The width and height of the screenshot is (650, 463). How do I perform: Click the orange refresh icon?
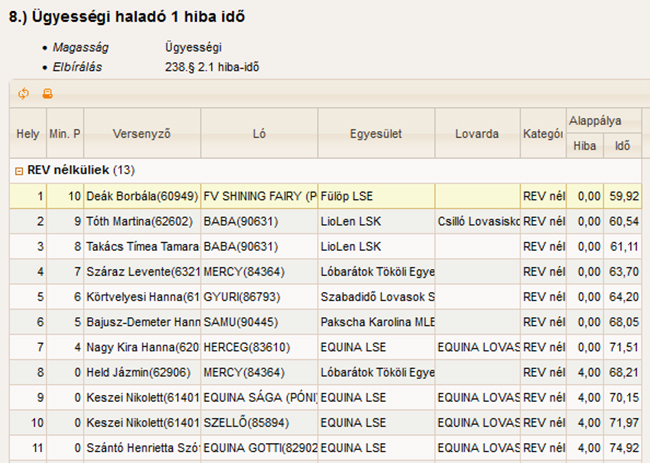coord(24,94)
